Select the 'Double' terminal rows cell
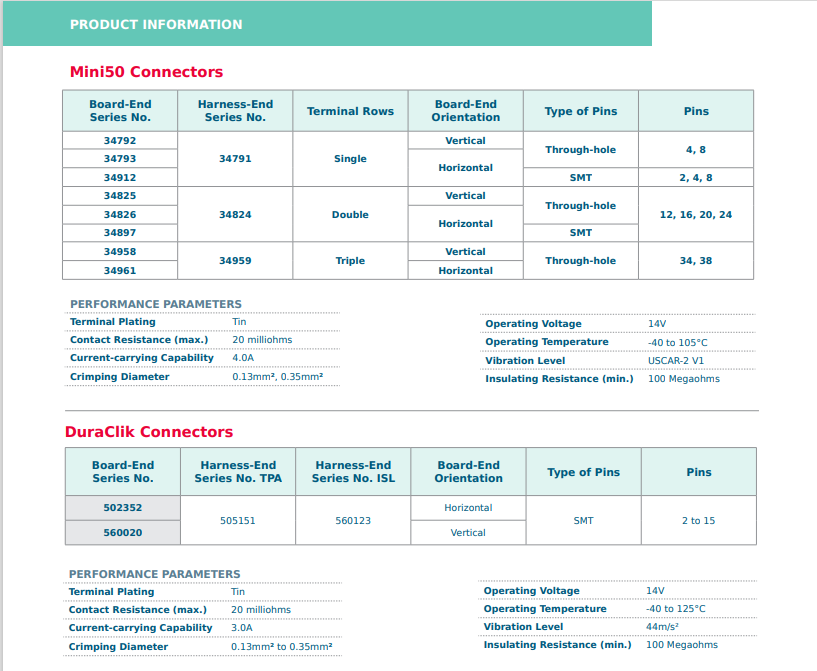The width and height of the screenshot is (817, 671). coord(350,215)
